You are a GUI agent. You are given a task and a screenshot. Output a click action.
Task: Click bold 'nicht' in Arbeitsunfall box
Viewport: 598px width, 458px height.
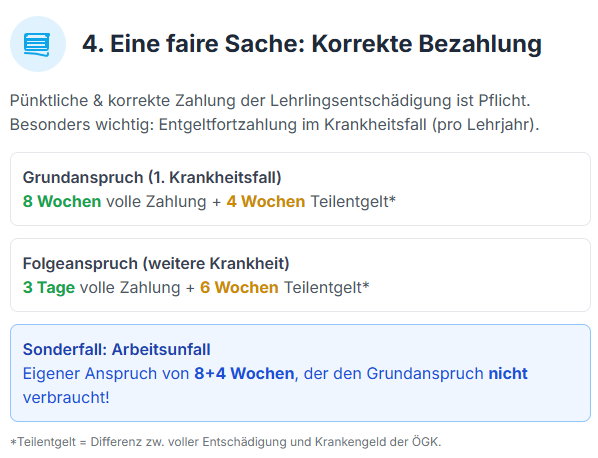coord(508,373)
